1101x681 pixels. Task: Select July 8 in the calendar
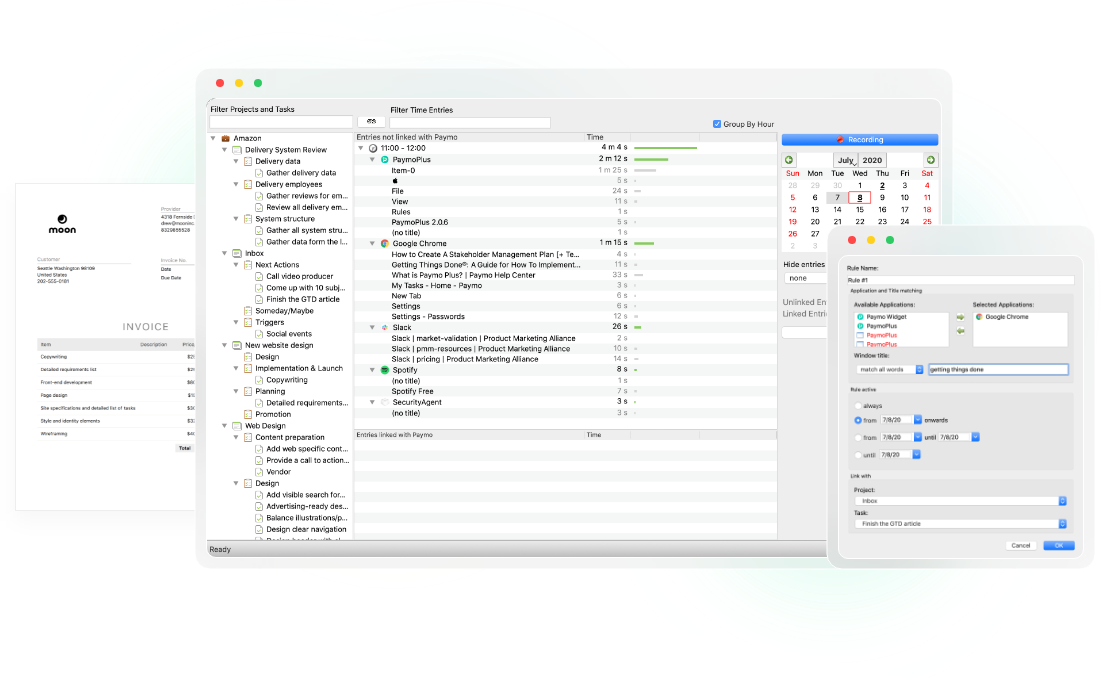tap(859, 198)
